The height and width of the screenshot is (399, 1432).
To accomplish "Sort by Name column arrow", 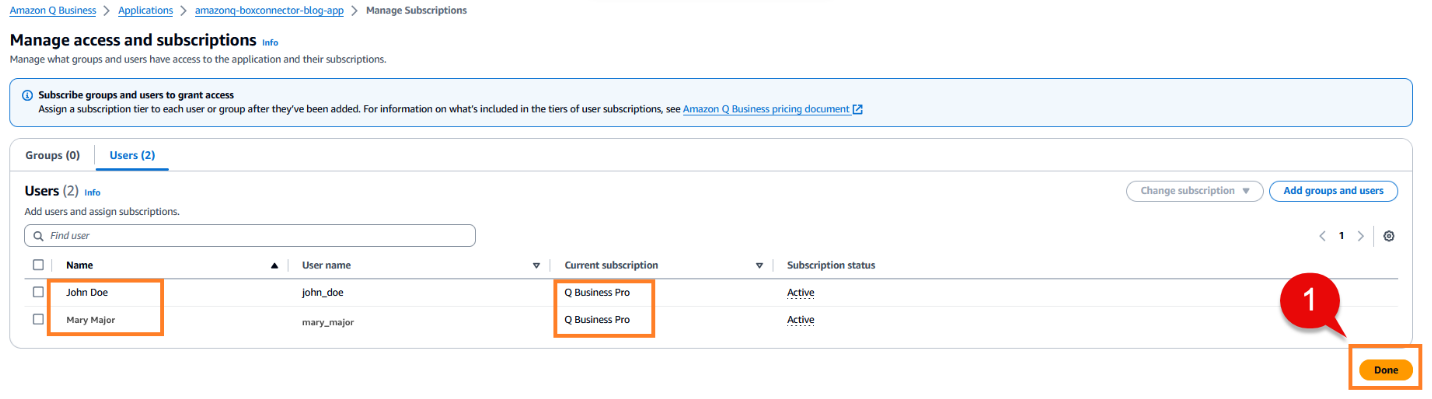I will (x=274, y=266).
